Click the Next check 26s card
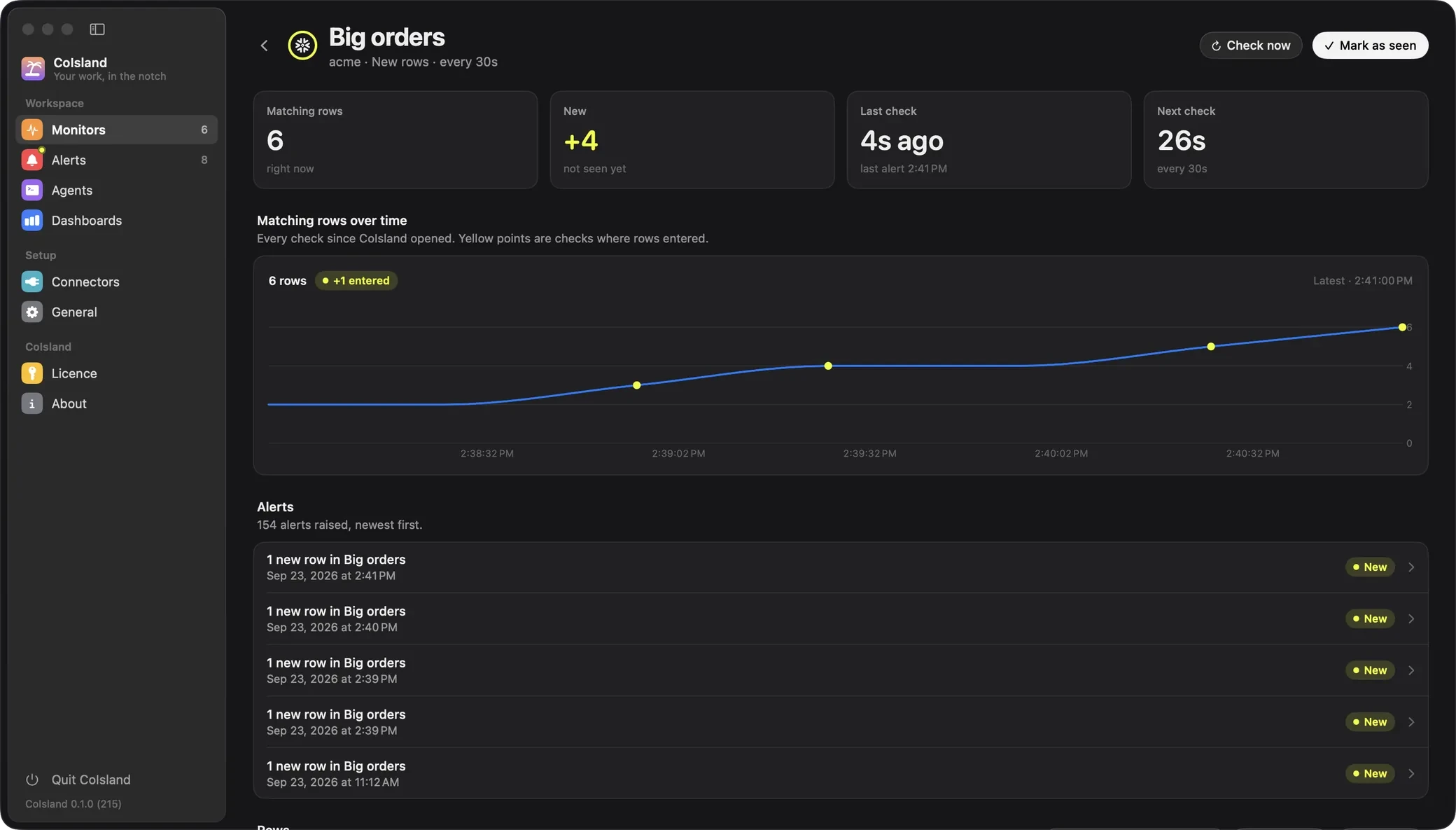Screen dimensions: 1456x830 [1286, 139]
